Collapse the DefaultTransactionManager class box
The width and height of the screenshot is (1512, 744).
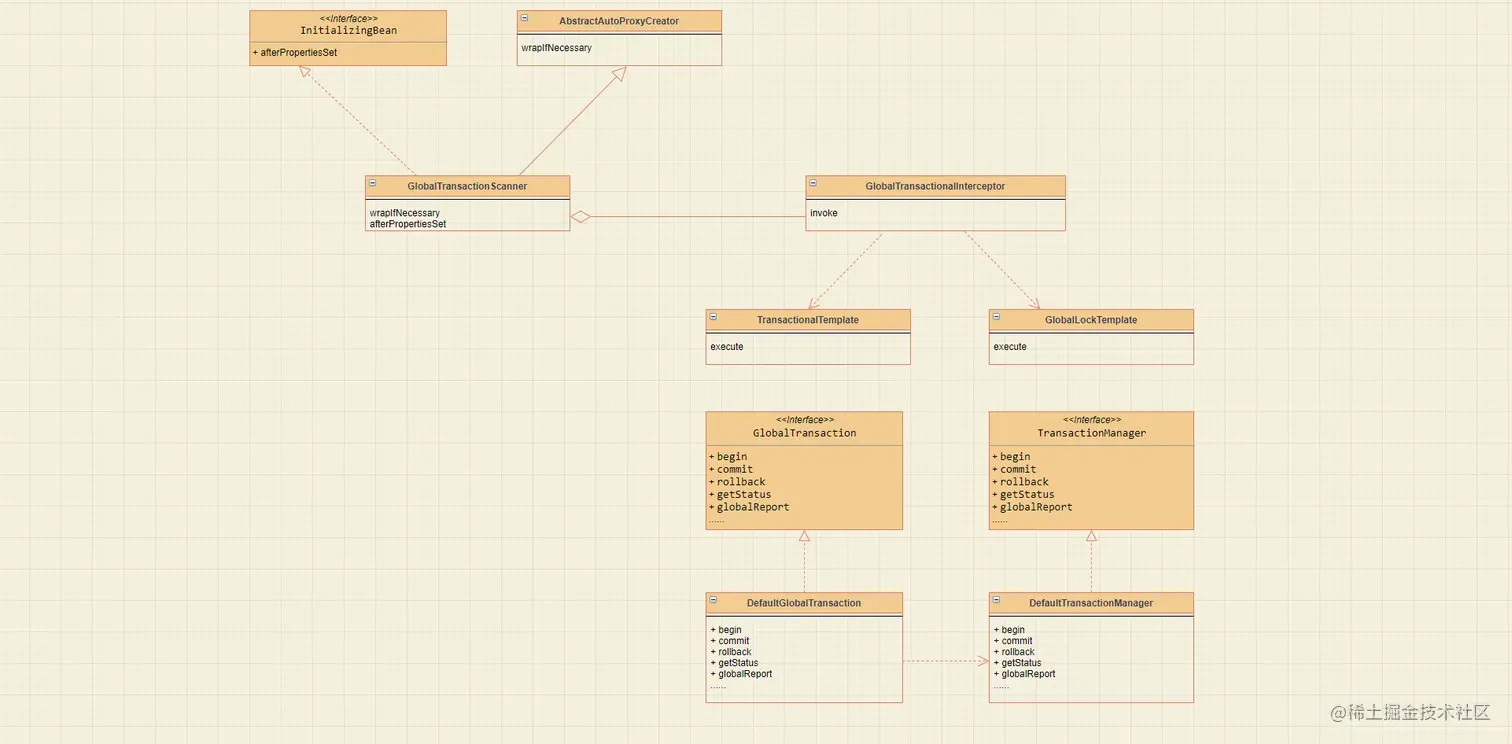[997, 600]
